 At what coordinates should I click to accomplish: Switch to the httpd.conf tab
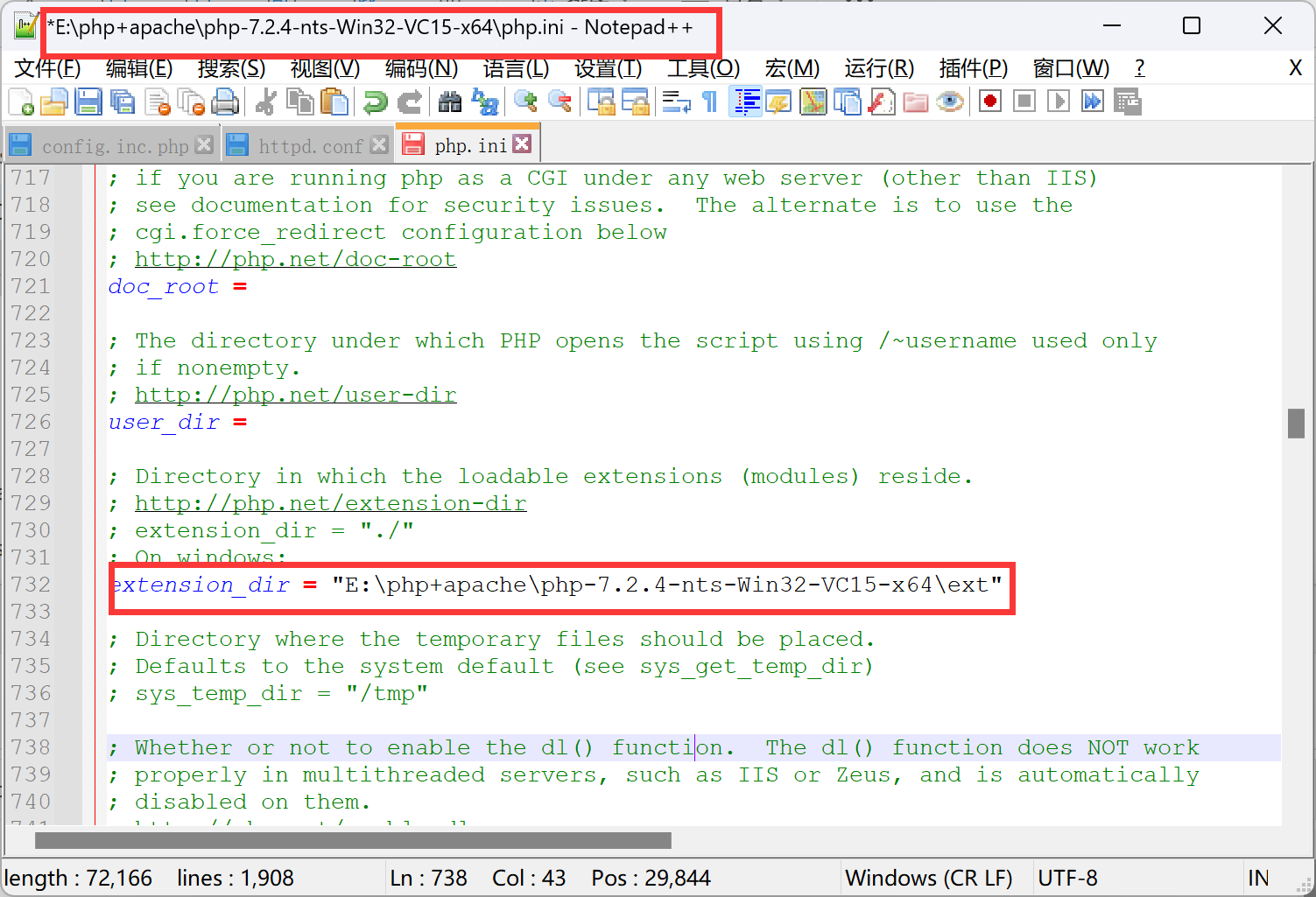click(307, 145)
